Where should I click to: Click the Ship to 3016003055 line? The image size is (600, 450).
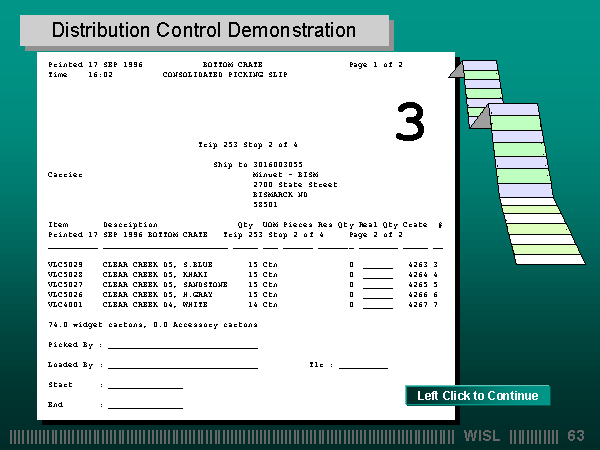[258, 165]
